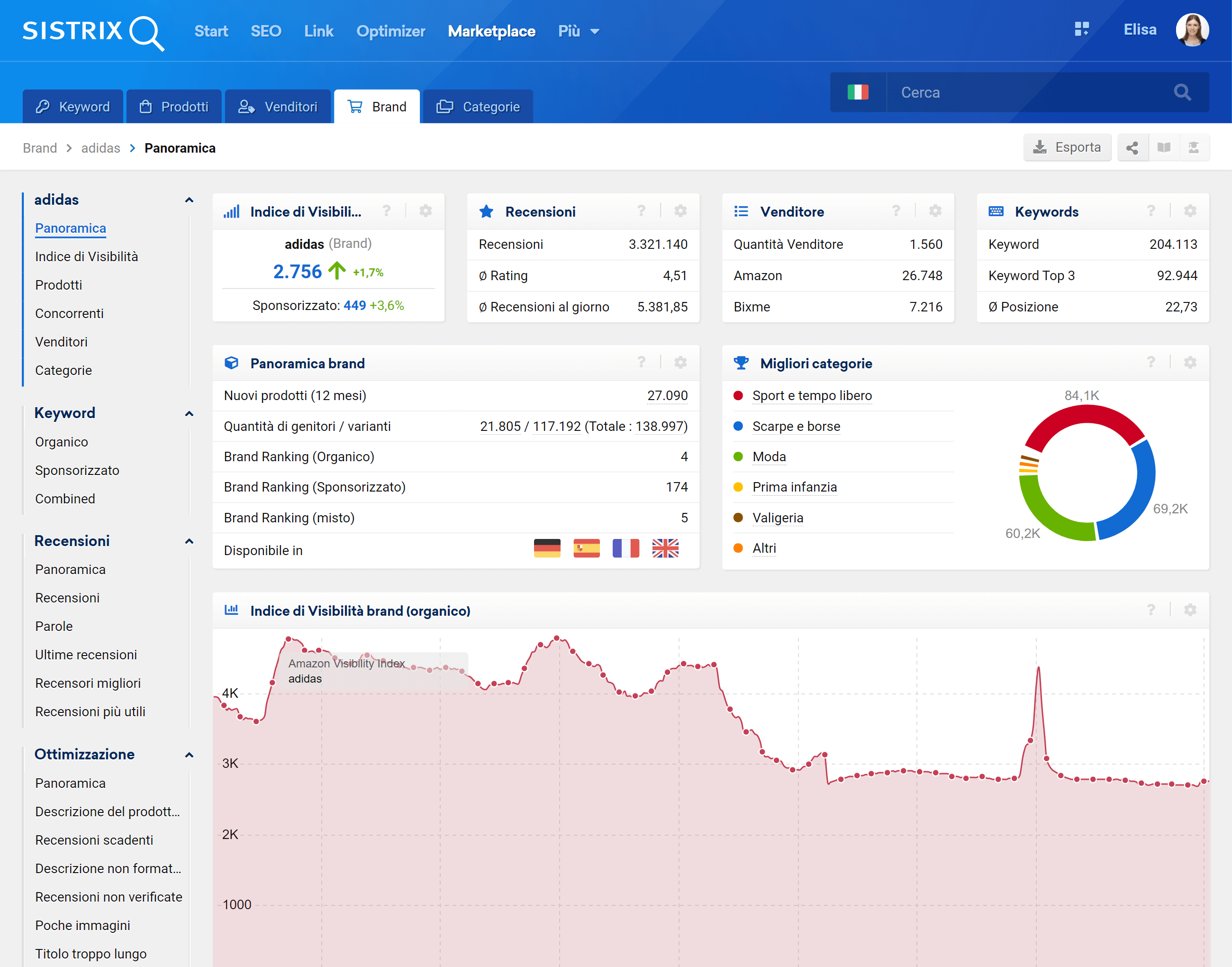Collapse the Keyword sidebar section

pos(189,413)
